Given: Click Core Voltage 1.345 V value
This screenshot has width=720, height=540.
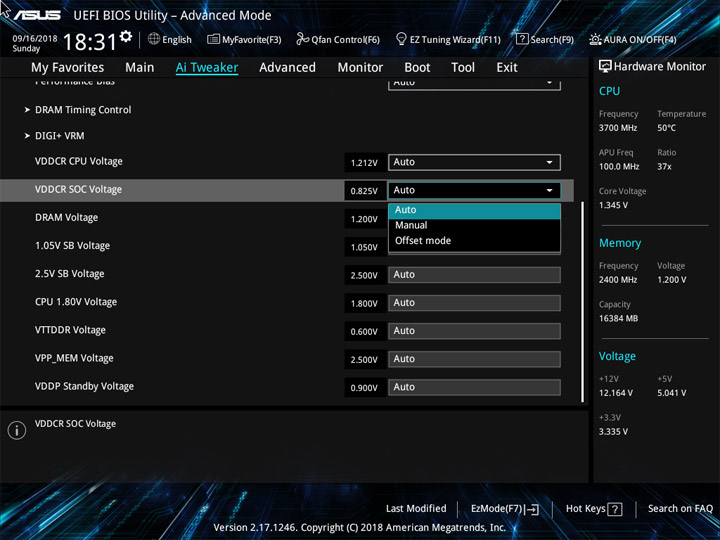Looking at the screenshot, I should (613, 205).
